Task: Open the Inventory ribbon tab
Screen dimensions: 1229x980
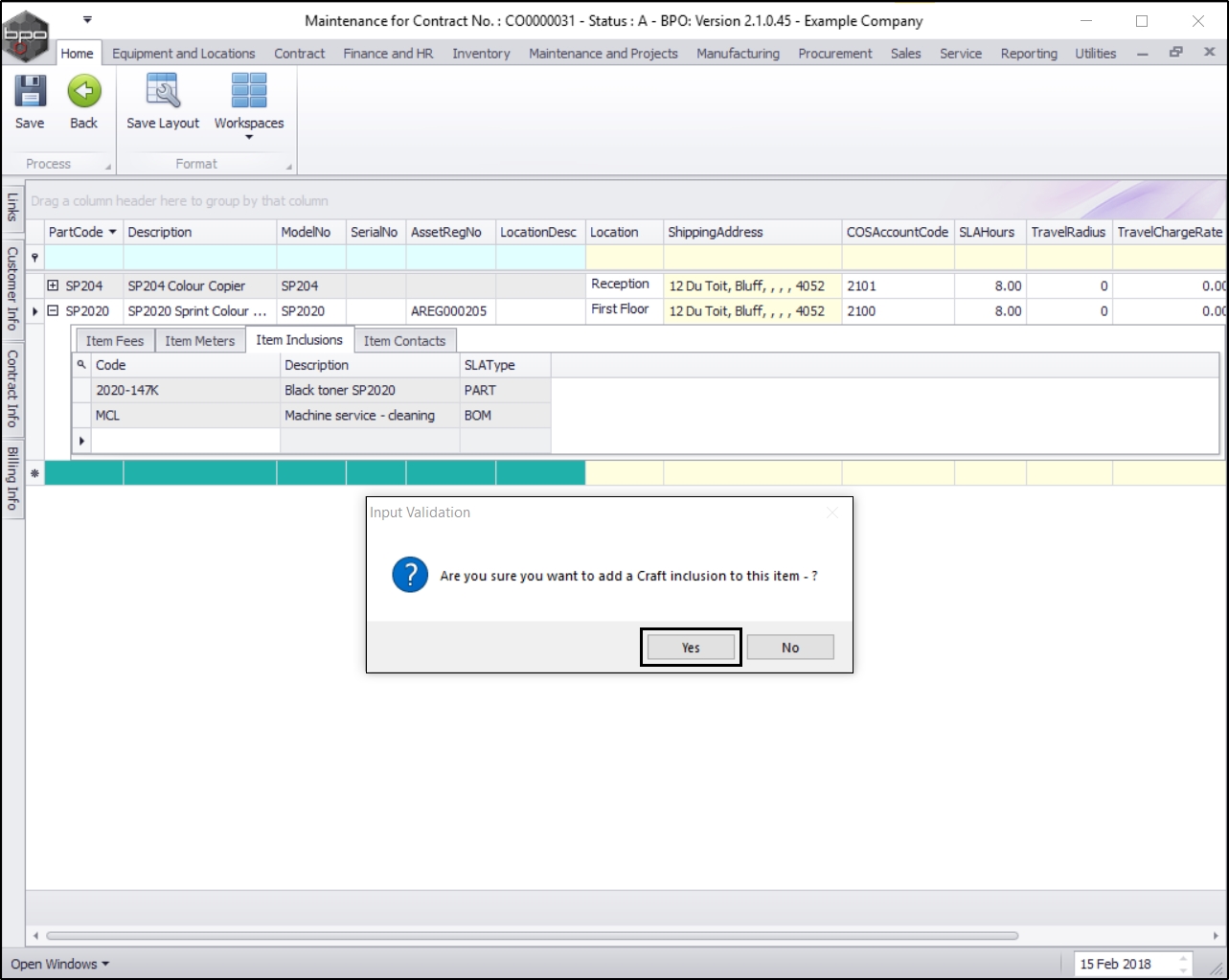Action: click(481, 54)
